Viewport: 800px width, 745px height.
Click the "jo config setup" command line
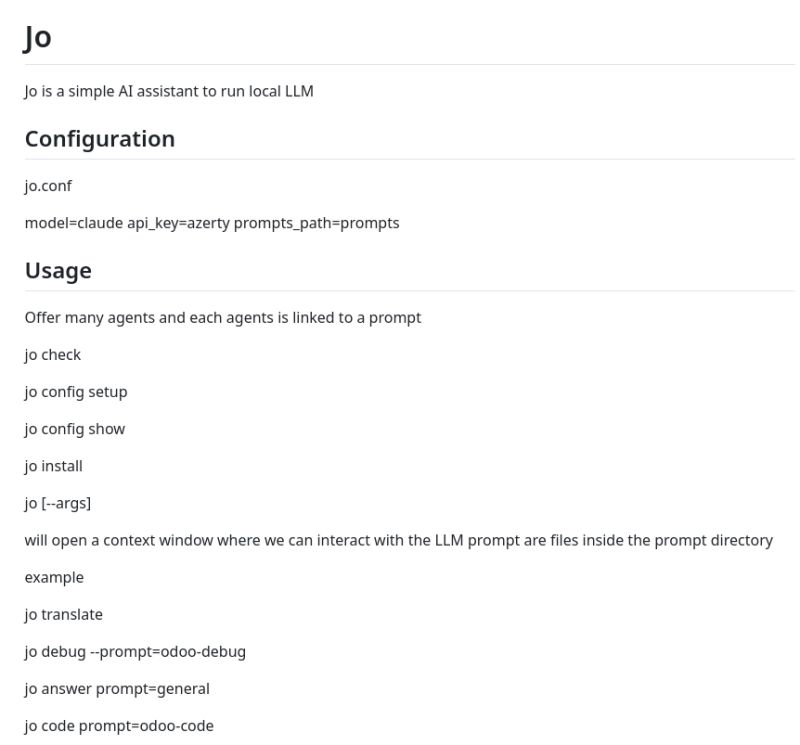(x=76, y=392)
